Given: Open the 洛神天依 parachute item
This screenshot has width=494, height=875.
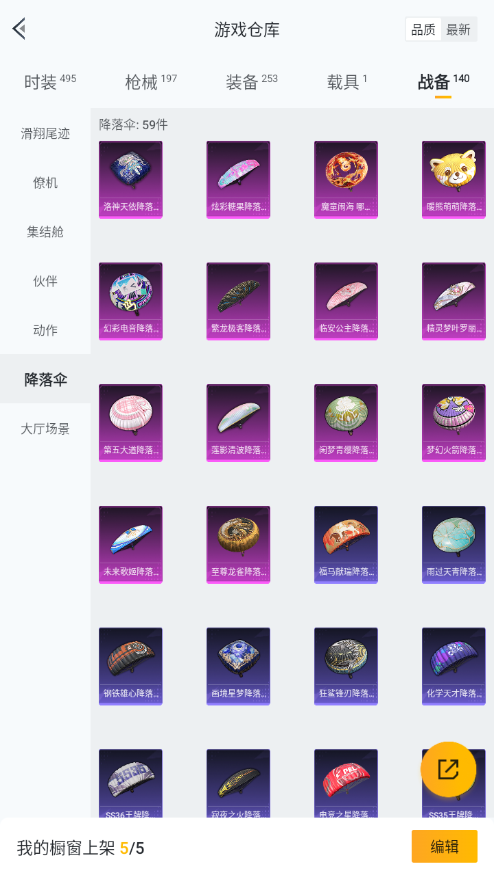Looking at the screenshot, I should pos(131,179).
